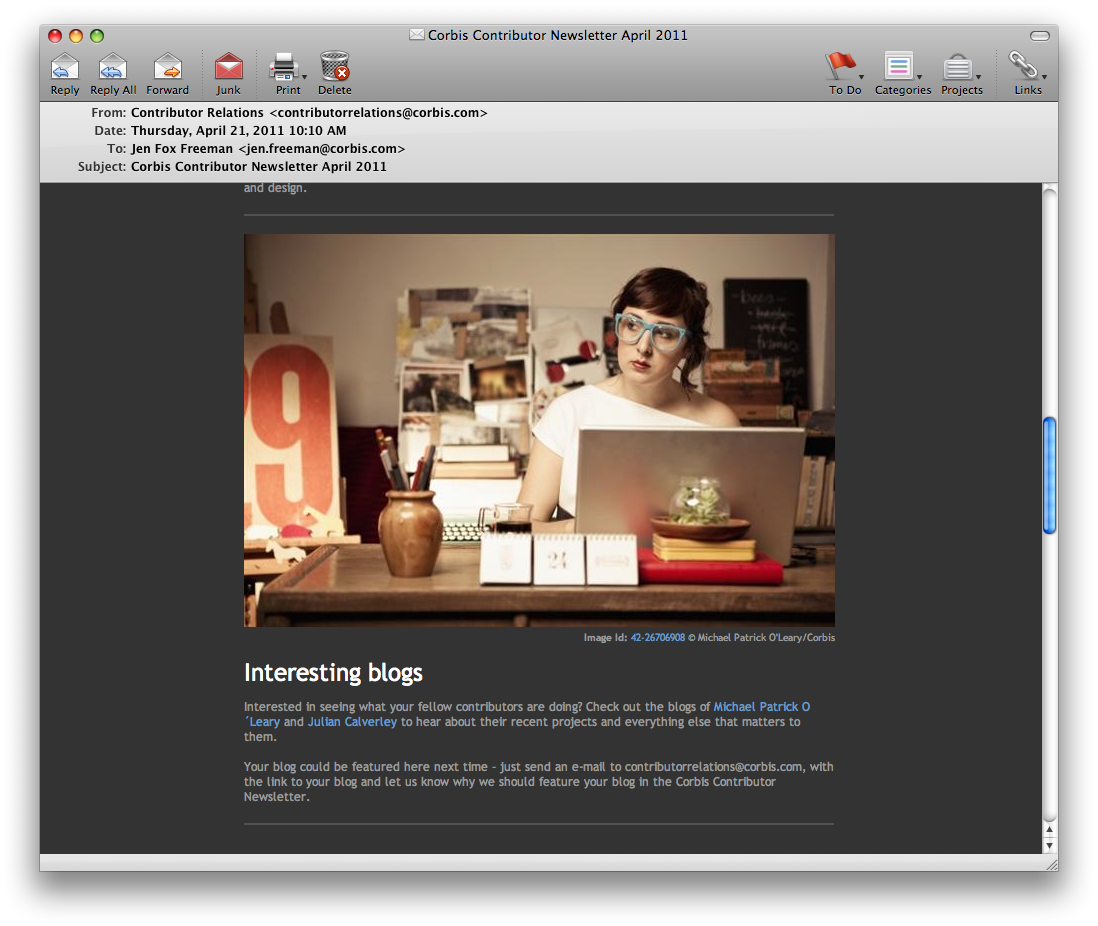Print the newsletter message

click(284, 68)
